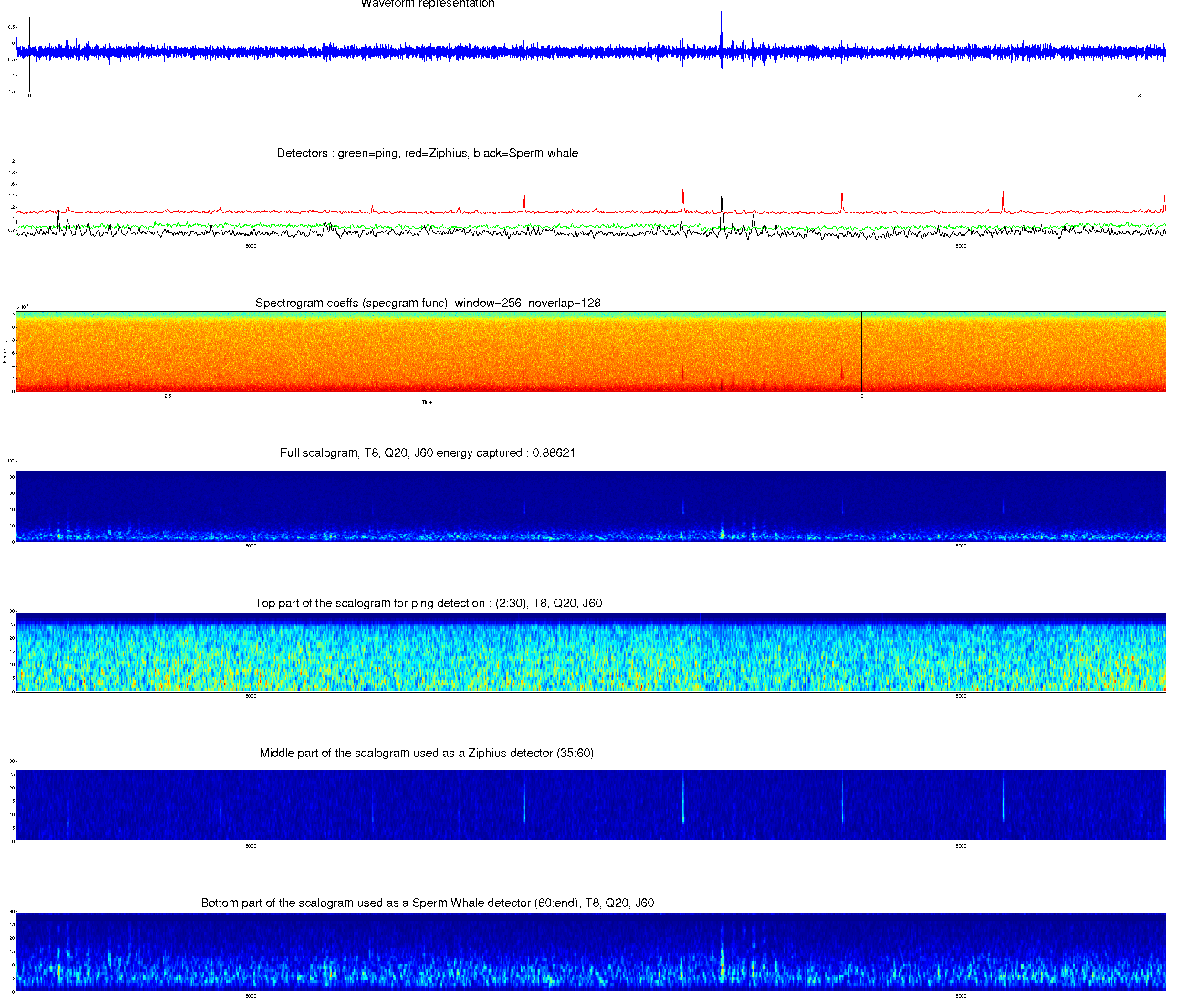Click the Full scalogram title text
Image resolution: width=1183 pixels, height=1008 pixels.
[427, 453]
